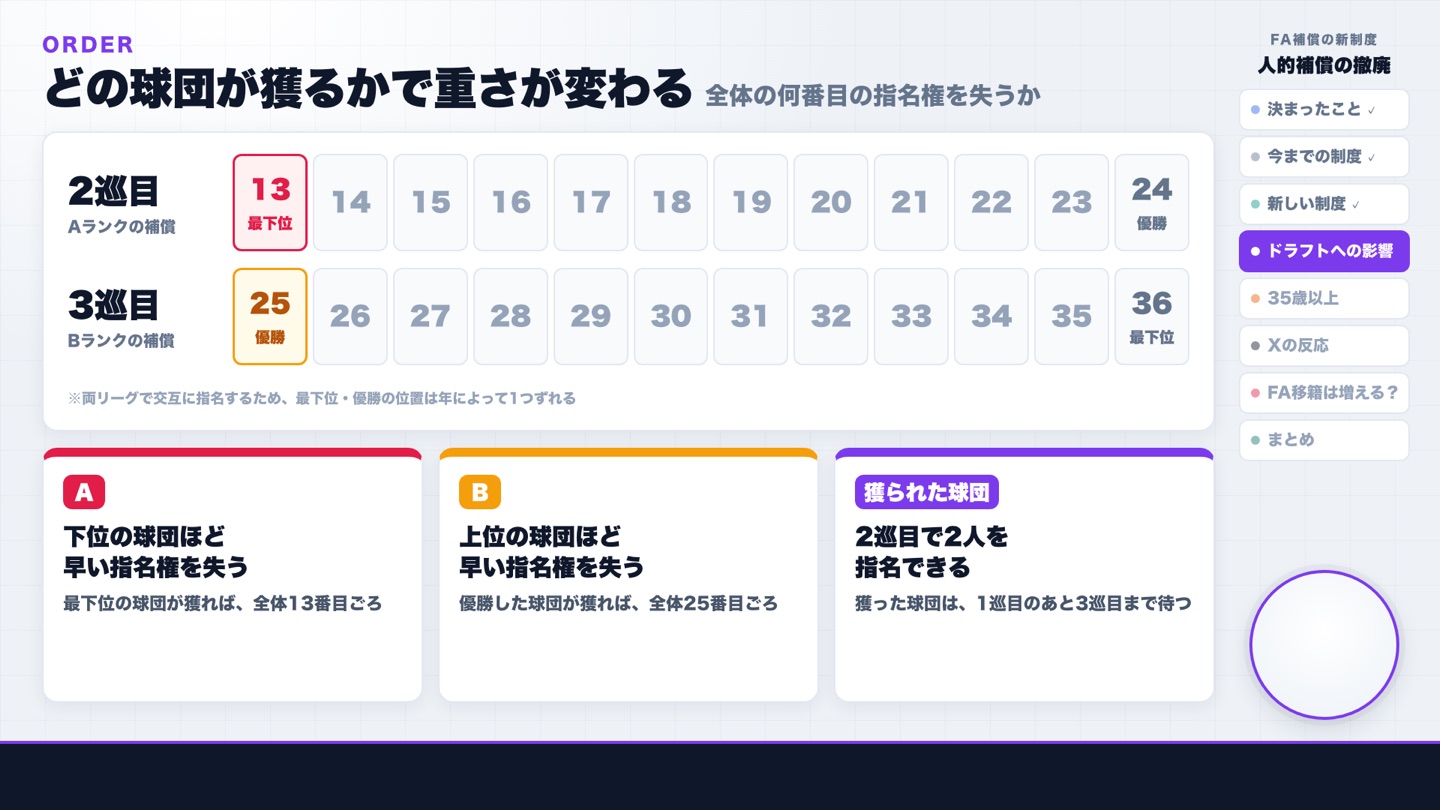Click the 2巡目 row label

tap(114, 190)
